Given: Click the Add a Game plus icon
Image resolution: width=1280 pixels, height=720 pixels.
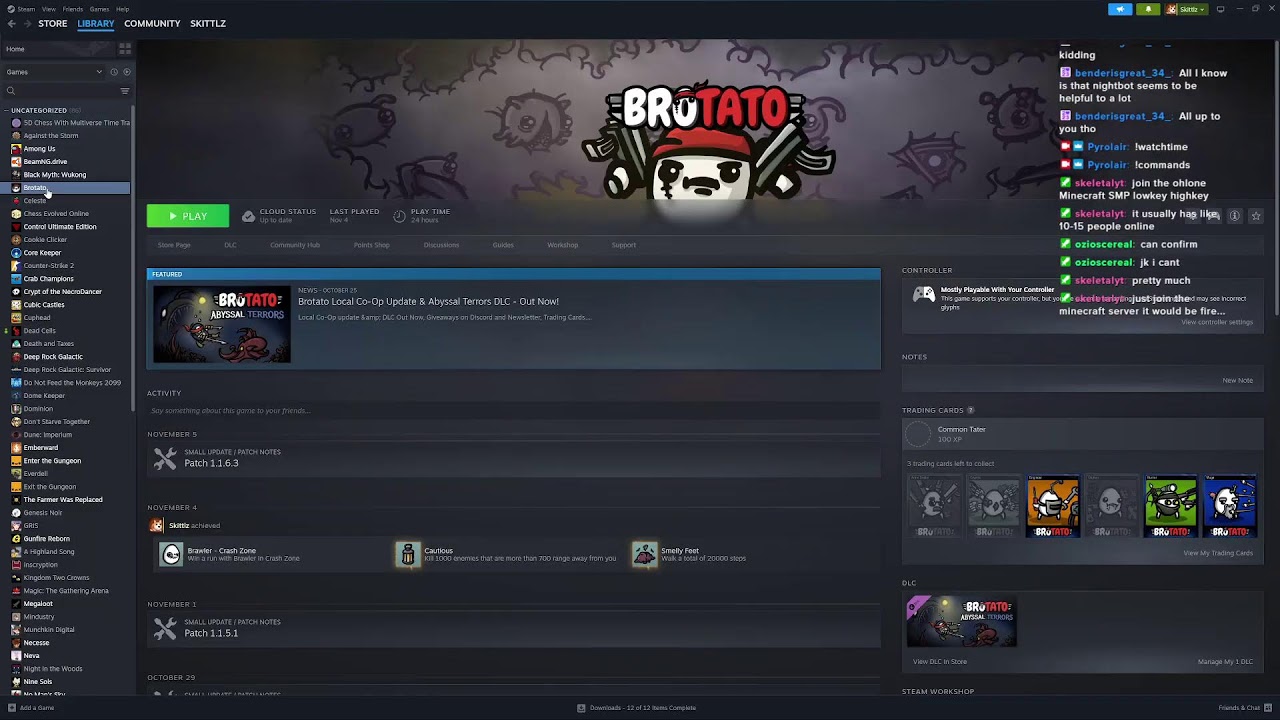Looking at the screenshot, I should [x=11, y=708].
